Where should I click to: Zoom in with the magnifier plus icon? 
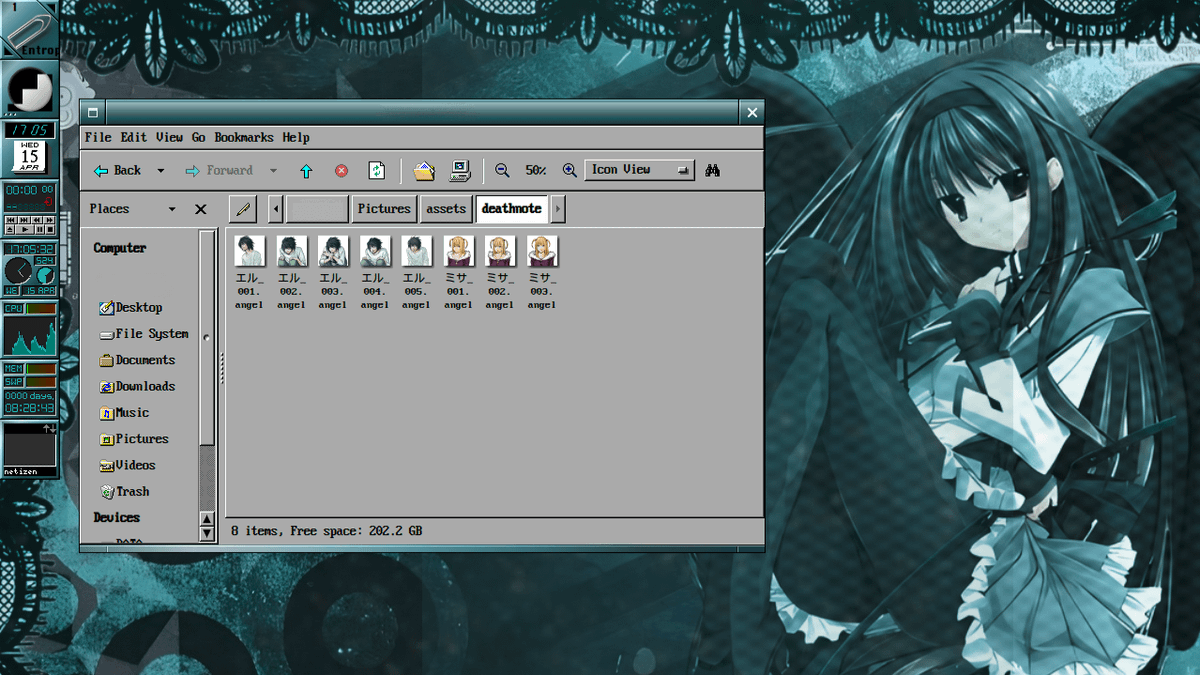pyautogui.click(x=568, y=170)
